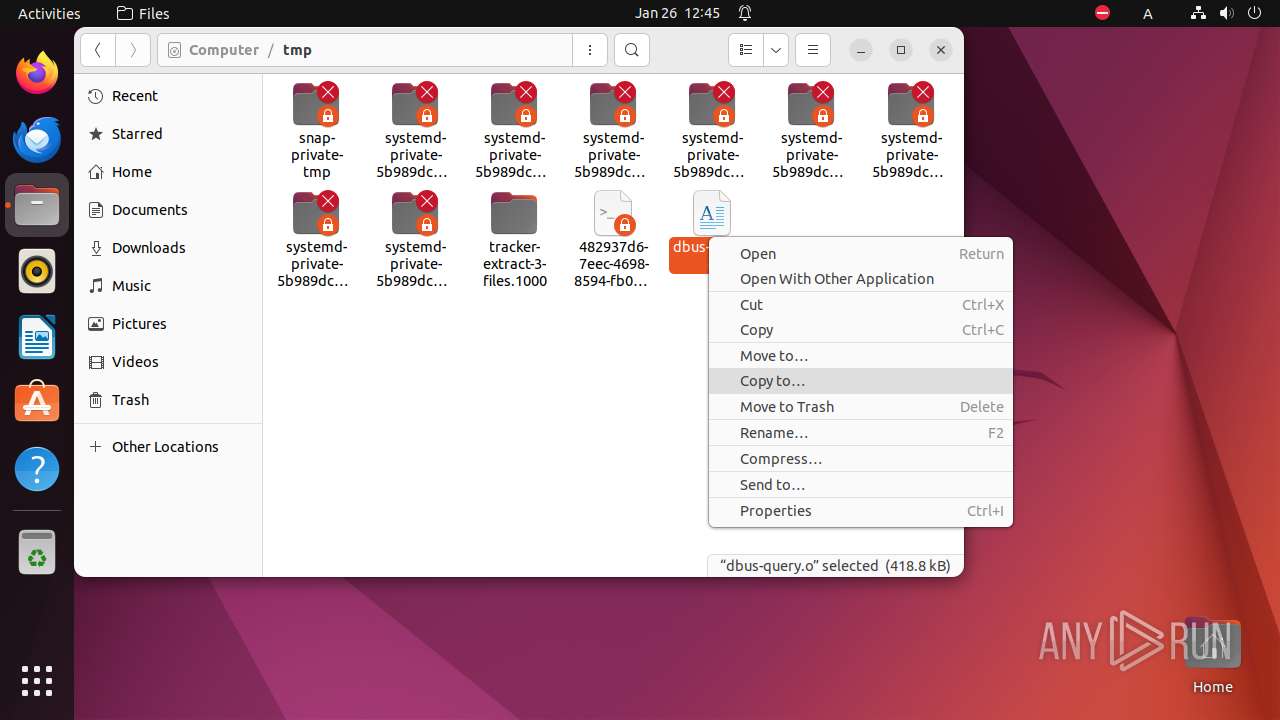Choose Copy to… from the context menu
The width and height of the screenshot is (1280, 720).
[x=860, y=381]
